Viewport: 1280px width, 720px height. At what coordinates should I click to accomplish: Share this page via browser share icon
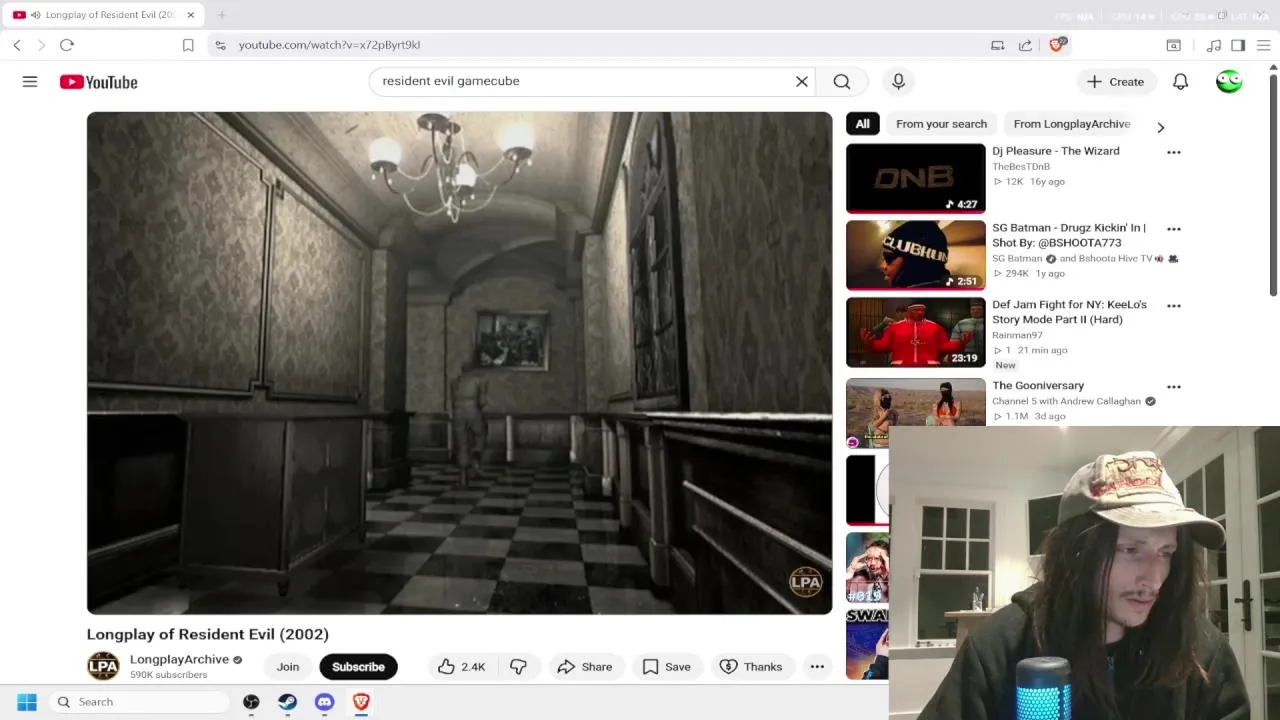1025,45
